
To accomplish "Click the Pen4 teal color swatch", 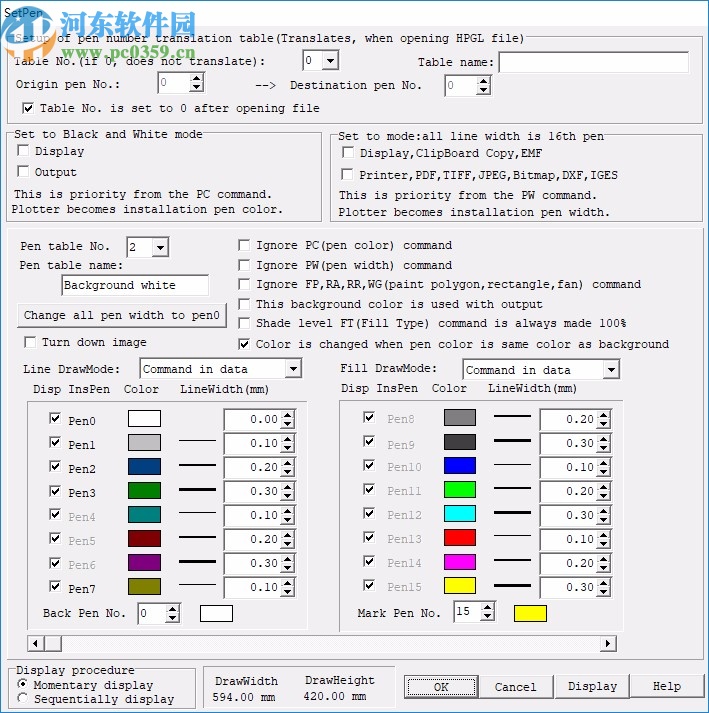I will [144, 514].
